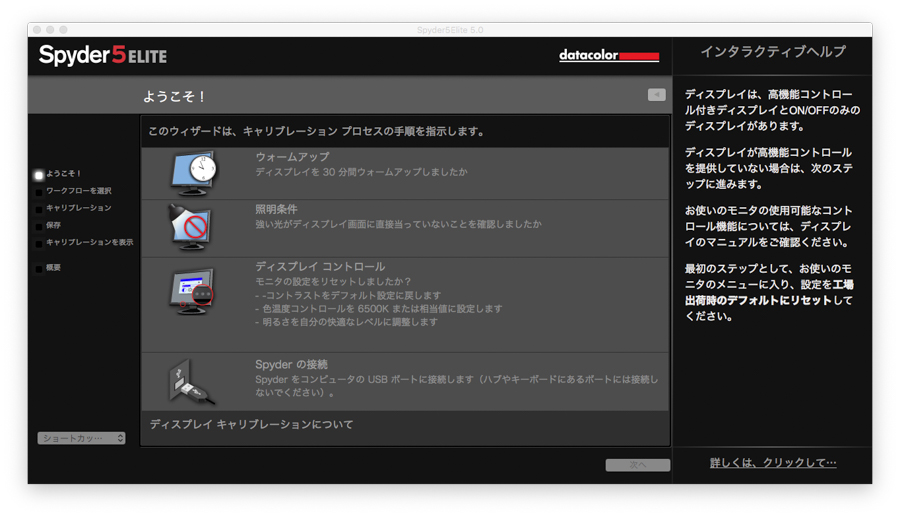Toggle the ワークフローを選択 step checkbox
This screenshot has width=900, height=517.
pyautogui.click(x=39, y=192)
